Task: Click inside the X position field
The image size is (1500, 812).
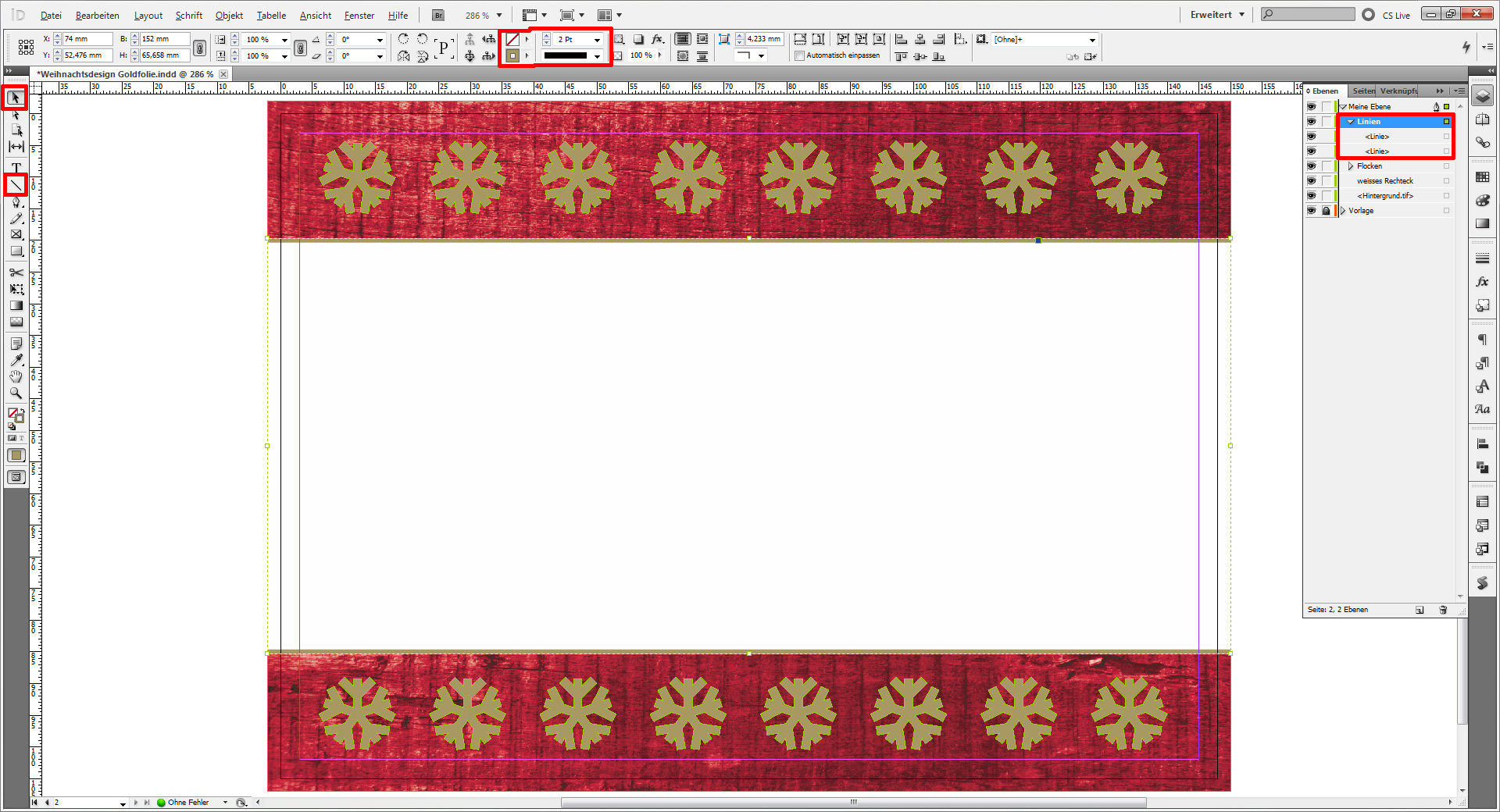Action: [86, 38]
